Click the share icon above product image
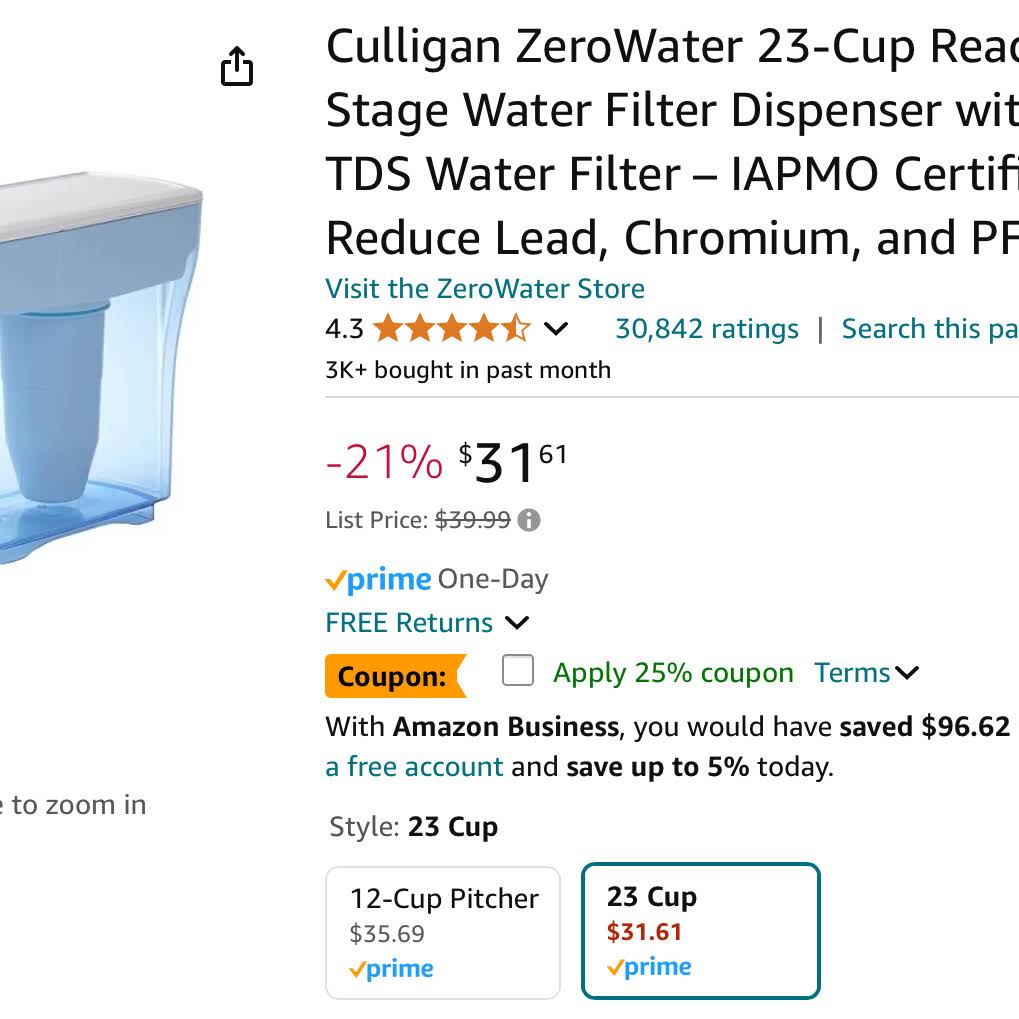Viewport: 1019px width, 1019px height. [237, 66]
